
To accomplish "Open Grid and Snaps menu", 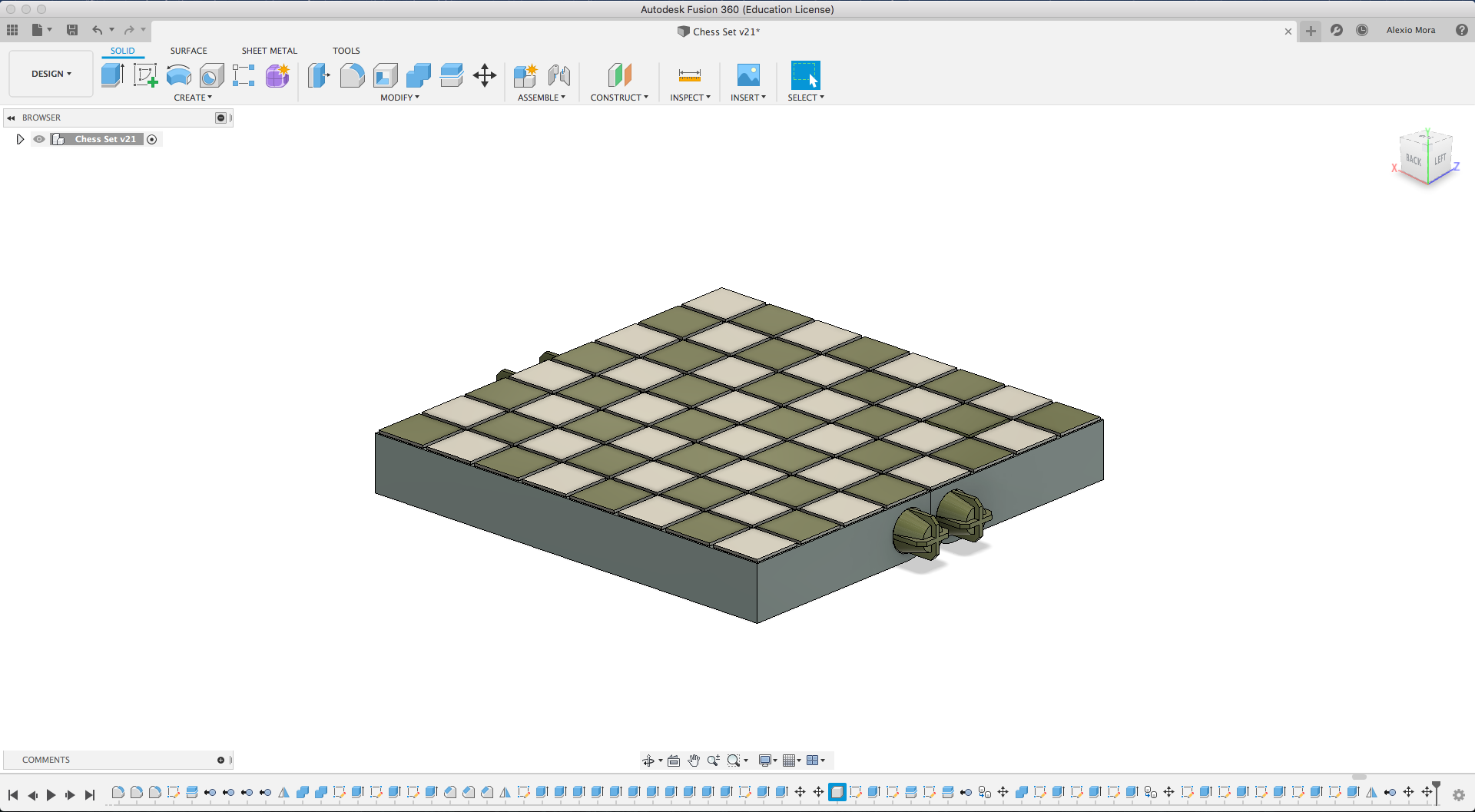I will pos(791,761).
